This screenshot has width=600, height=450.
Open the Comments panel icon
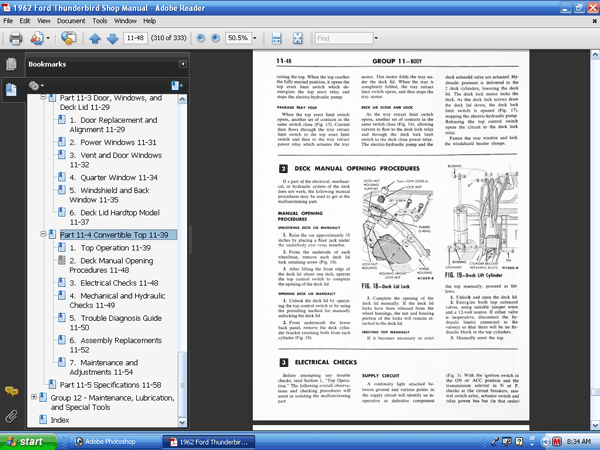[11, 391]
